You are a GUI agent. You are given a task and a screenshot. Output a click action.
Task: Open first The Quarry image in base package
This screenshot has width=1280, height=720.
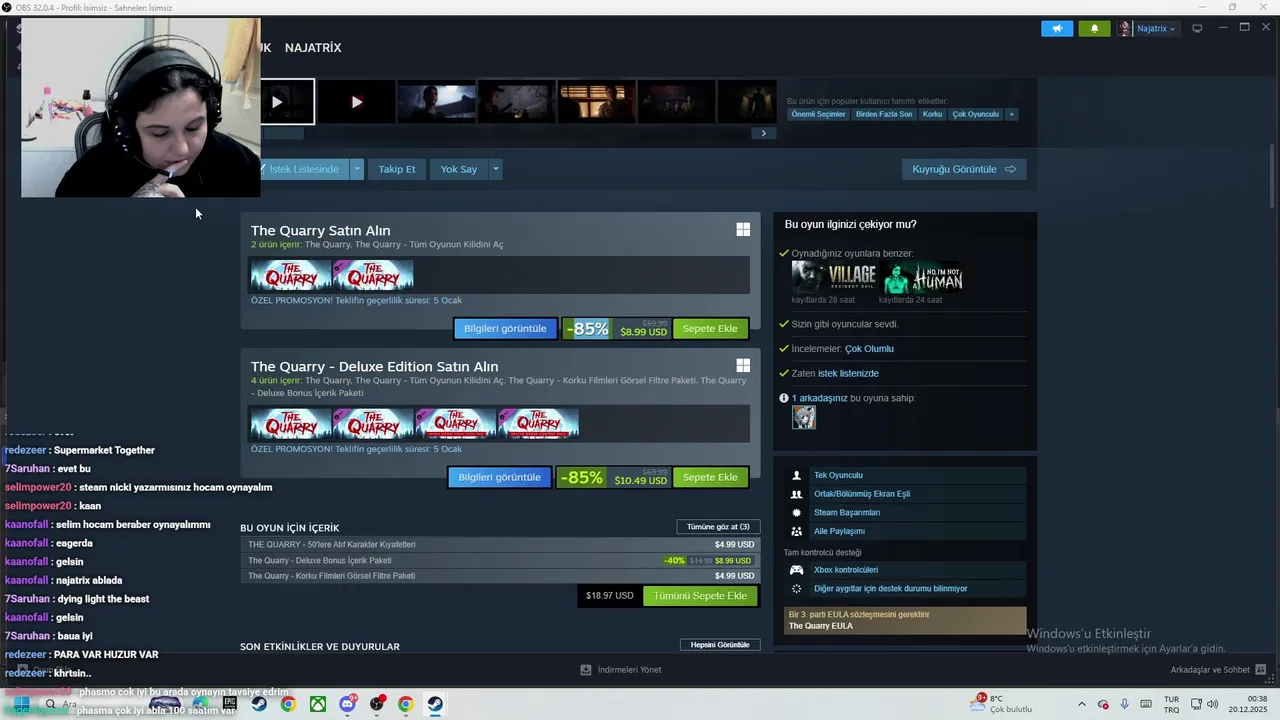pyautogui.click(x=291, y=275)
